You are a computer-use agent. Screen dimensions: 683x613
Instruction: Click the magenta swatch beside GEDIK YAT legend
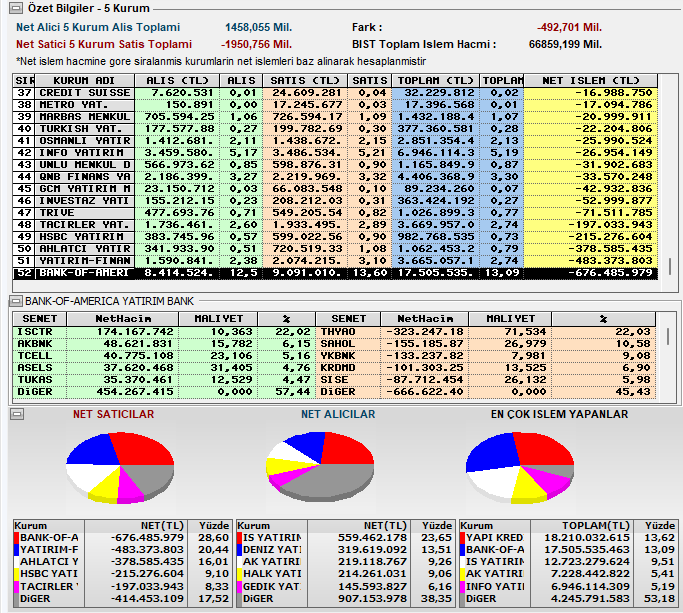point(240,586)
